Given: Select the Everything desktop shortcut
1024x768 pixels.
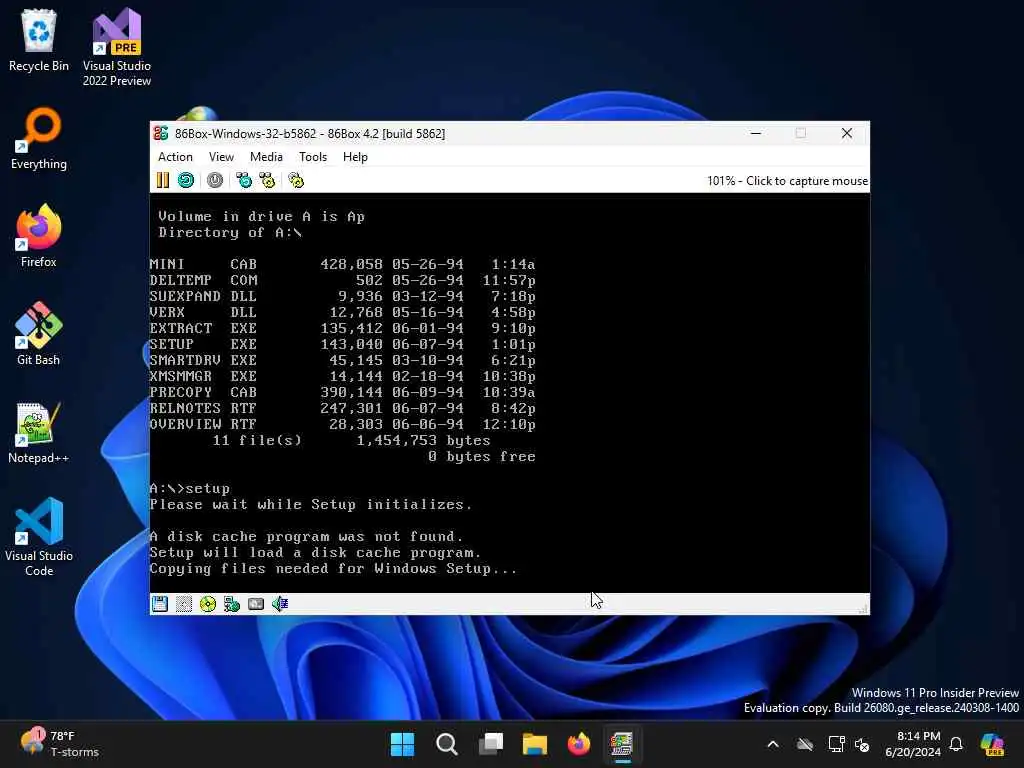Looking at the screenshot, I should click(39, 138).
